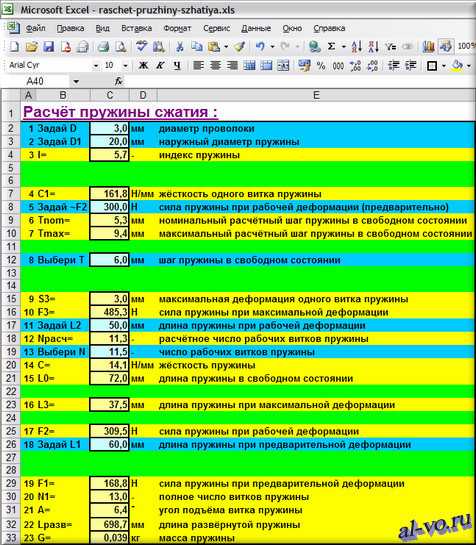This screenshot has height=545, width=476.
Task: Open Print Preview from toolbar
Action: pos(120,46)
